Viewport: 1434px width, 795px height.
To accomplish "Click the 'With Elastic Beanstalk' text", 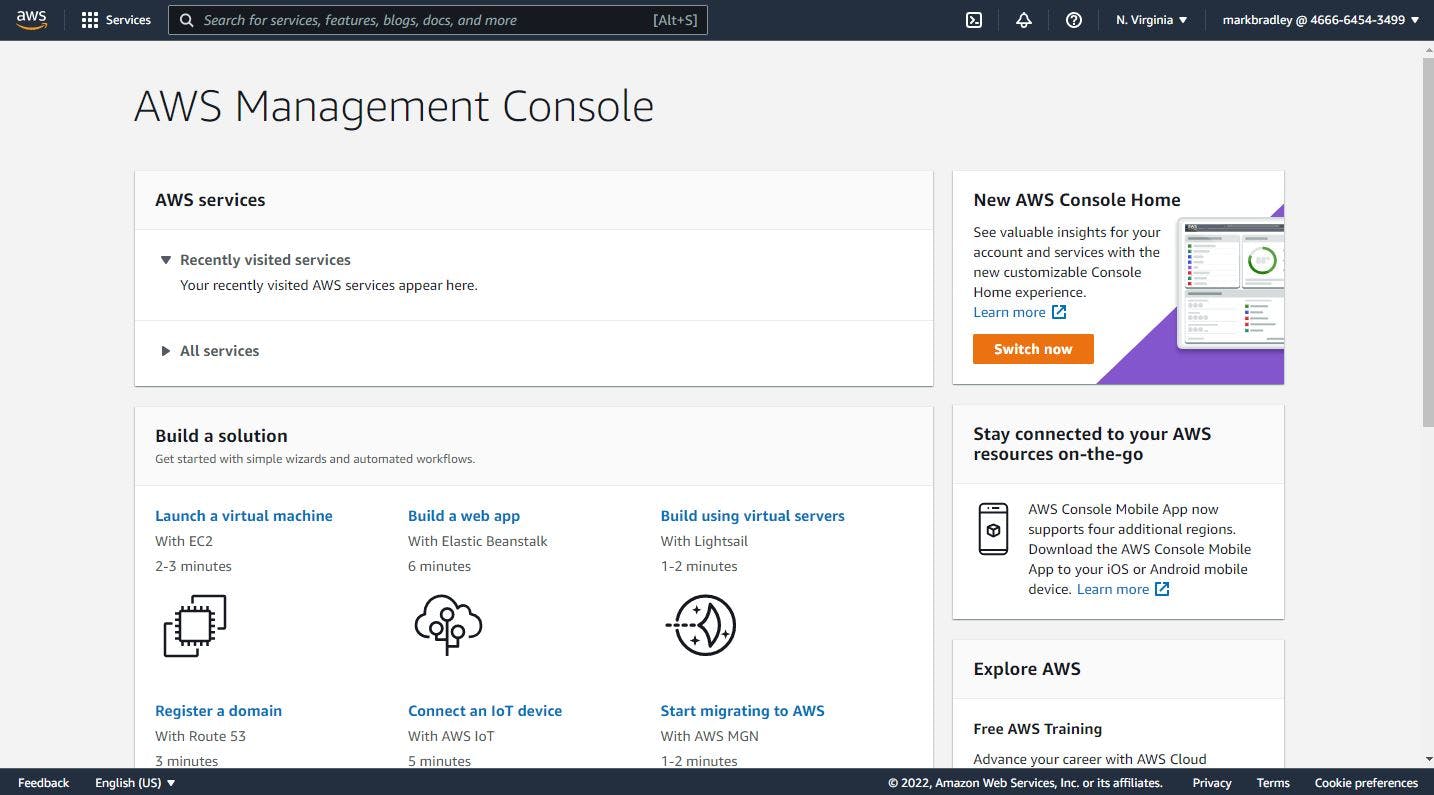I will 478,541.
